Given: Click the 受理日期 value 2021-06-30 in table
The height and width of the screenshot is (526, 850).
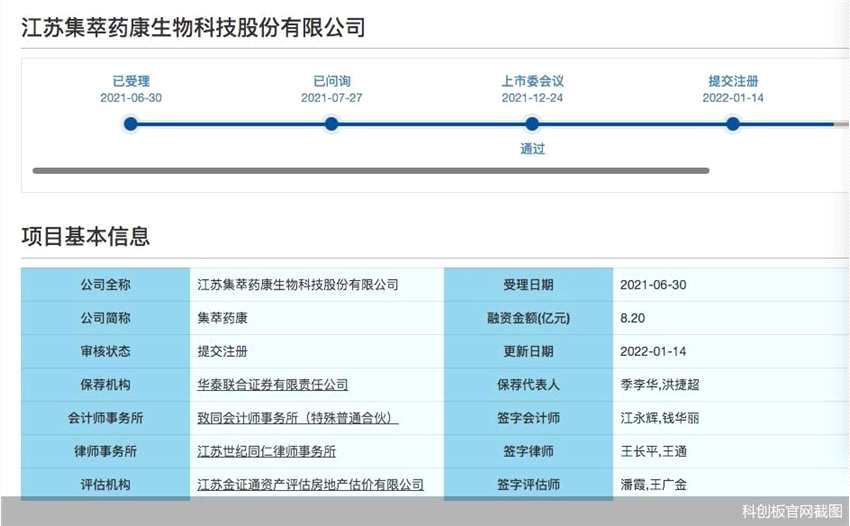Looking at the screenshot, I should click(x=653, y=285).
